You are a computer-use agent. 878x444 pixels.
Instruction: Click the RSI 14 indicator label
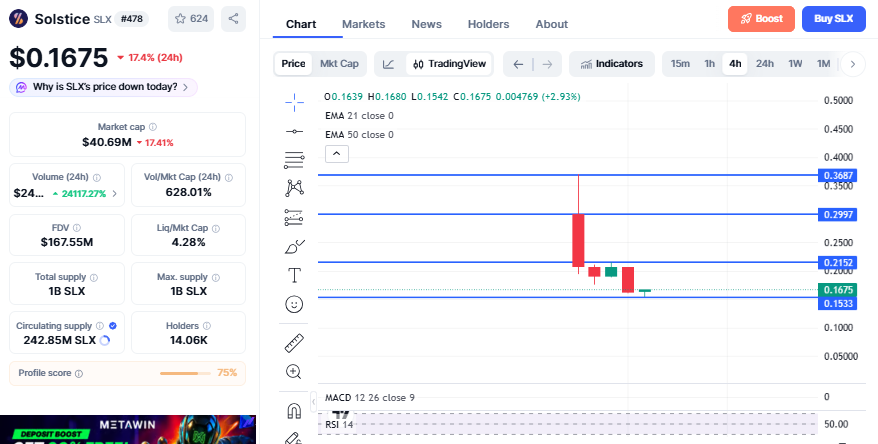click(339, 425)
